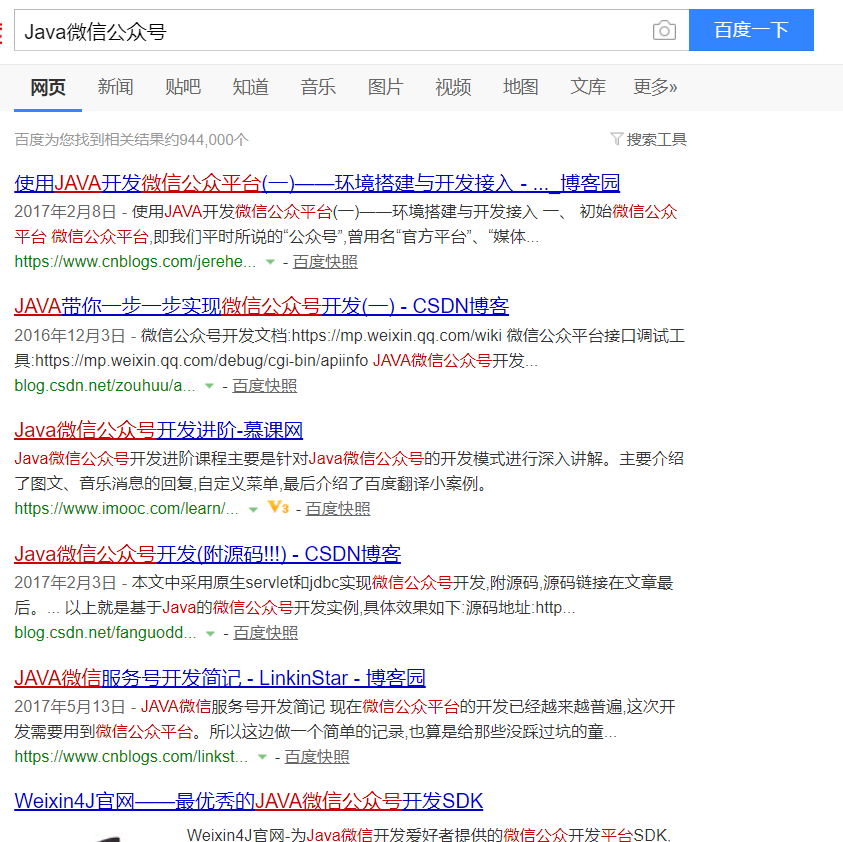Open result Java微信公众号开发进阶-慕课网

[x=159, y=430]
